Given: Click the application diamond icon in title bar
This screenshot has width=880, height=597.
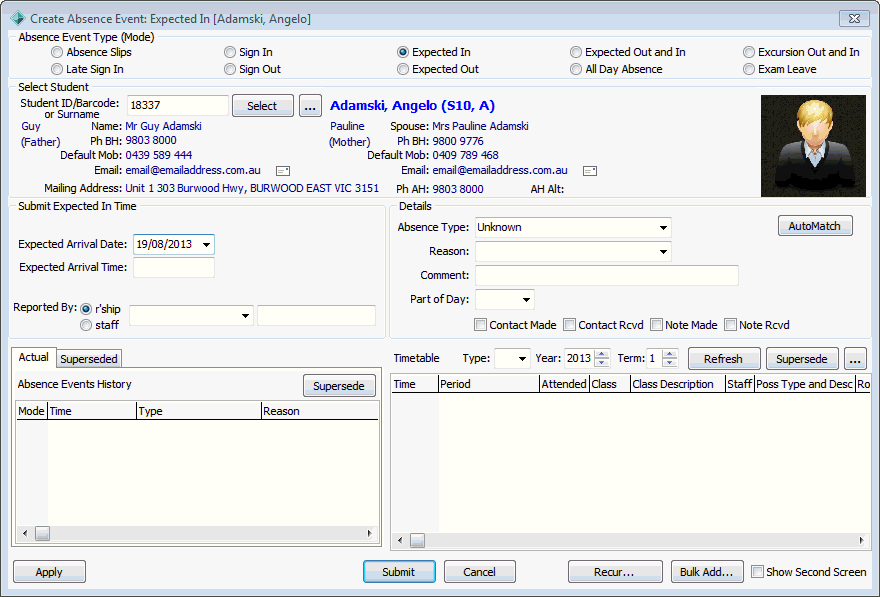Looking at the screenshot, I should (17, 19).
